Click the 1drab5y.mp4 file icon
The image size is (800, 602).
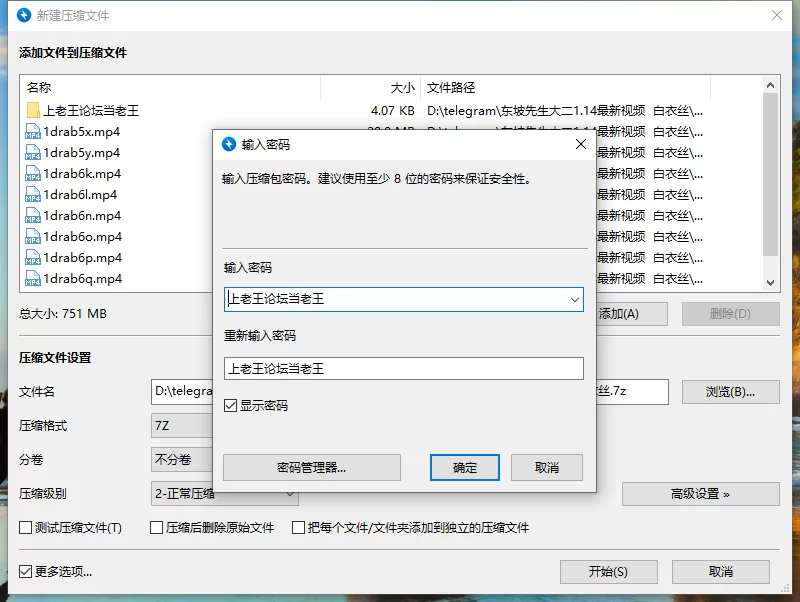33,153
